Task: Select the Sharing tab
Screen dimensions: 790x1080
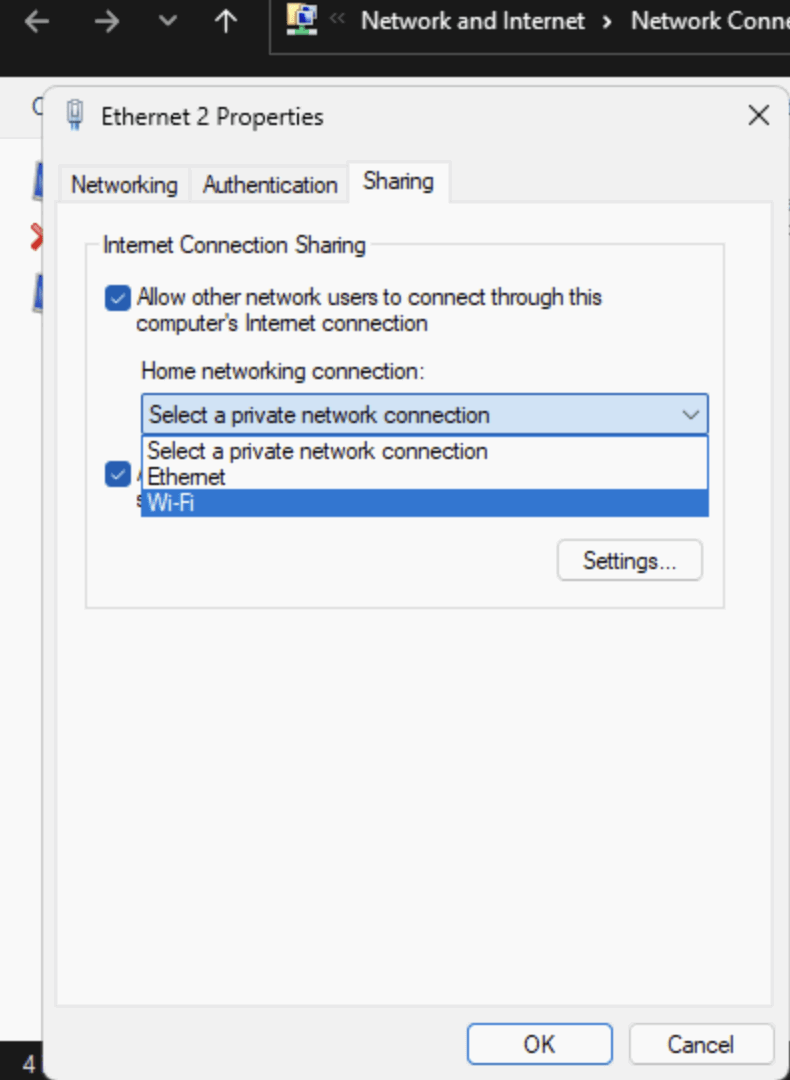Action: pyautogui.click(x=399, y=182)
